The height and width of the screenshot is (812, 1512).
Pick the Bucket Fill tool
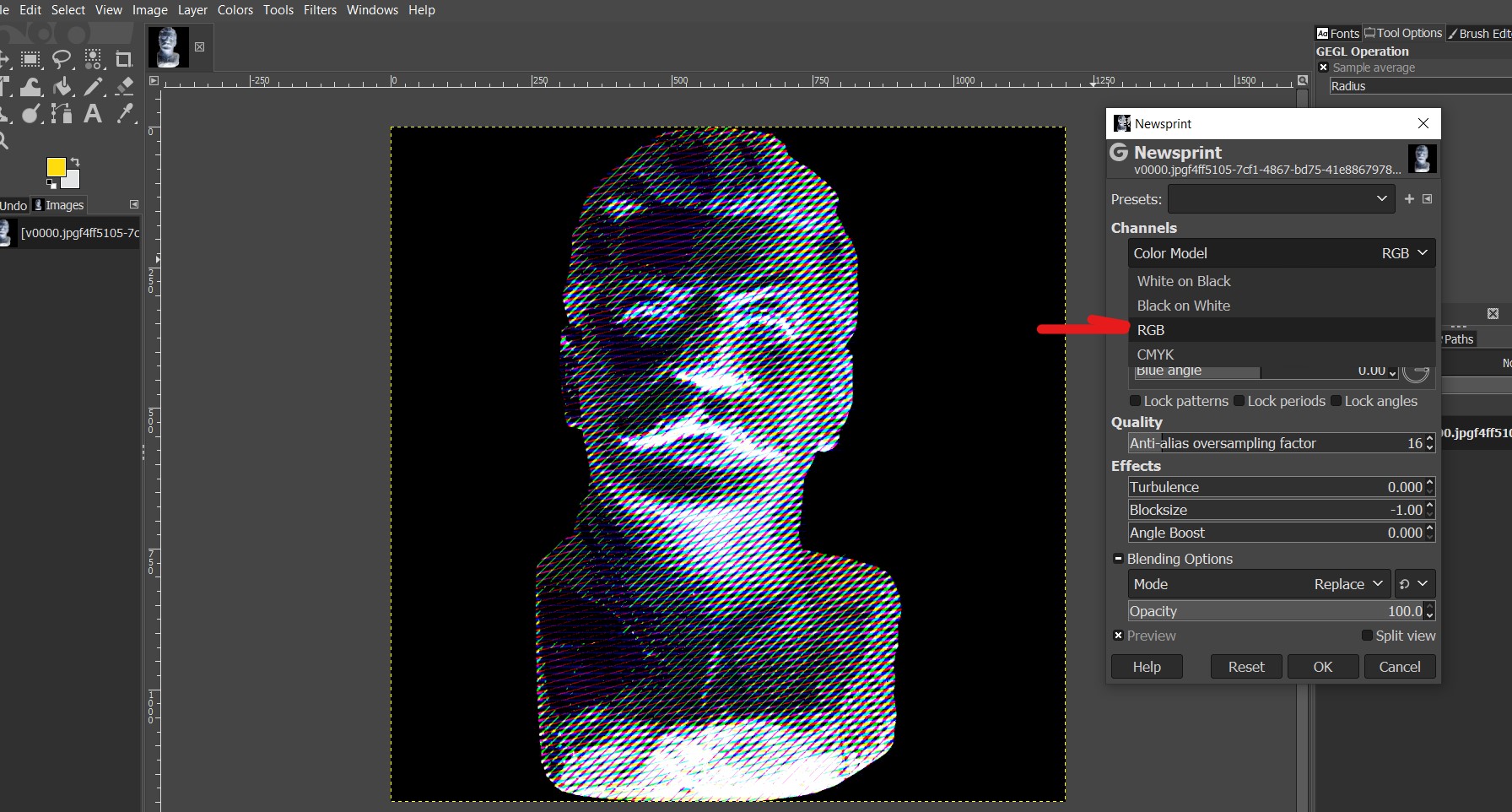click(62, 87)
